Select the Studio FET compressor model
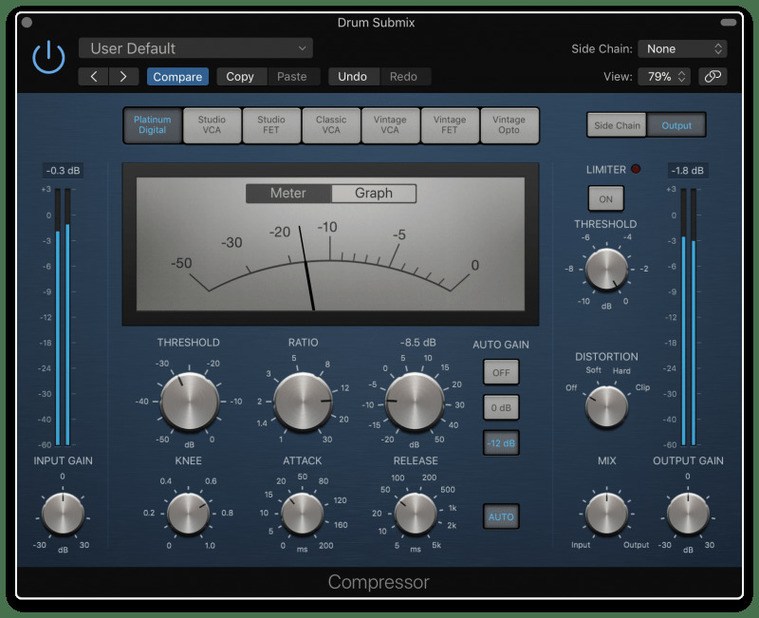Viewport: 759px width, 618px height. point(272,125)
